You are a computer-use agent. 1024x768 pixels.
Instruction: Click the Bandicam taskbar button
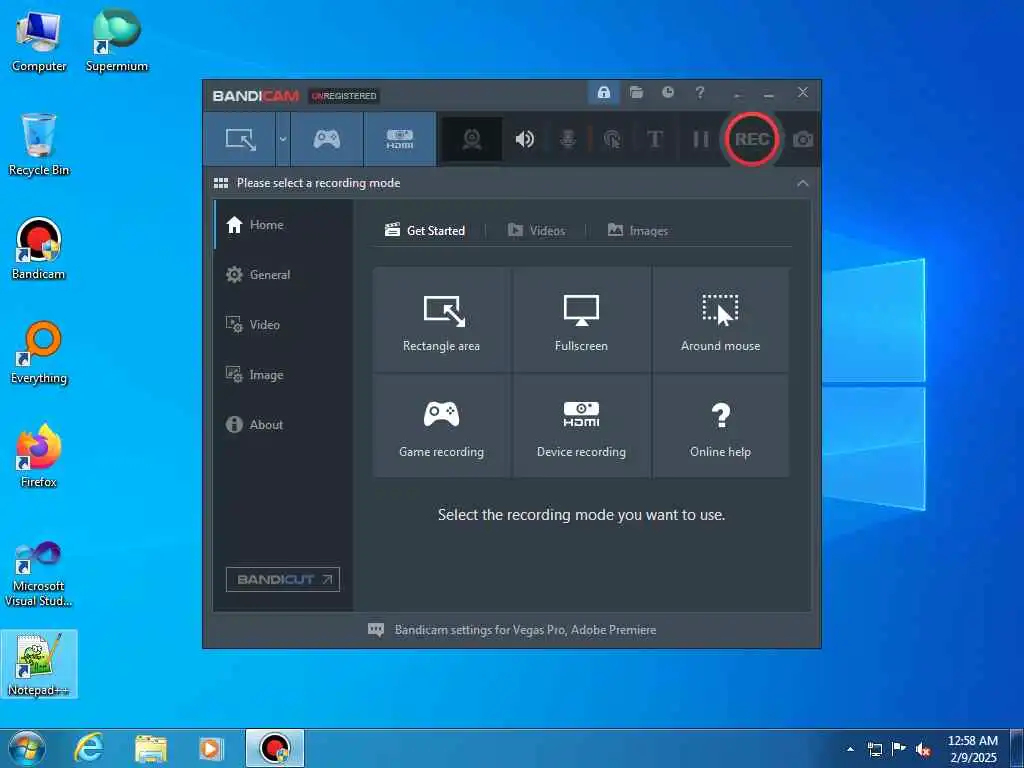275,748
